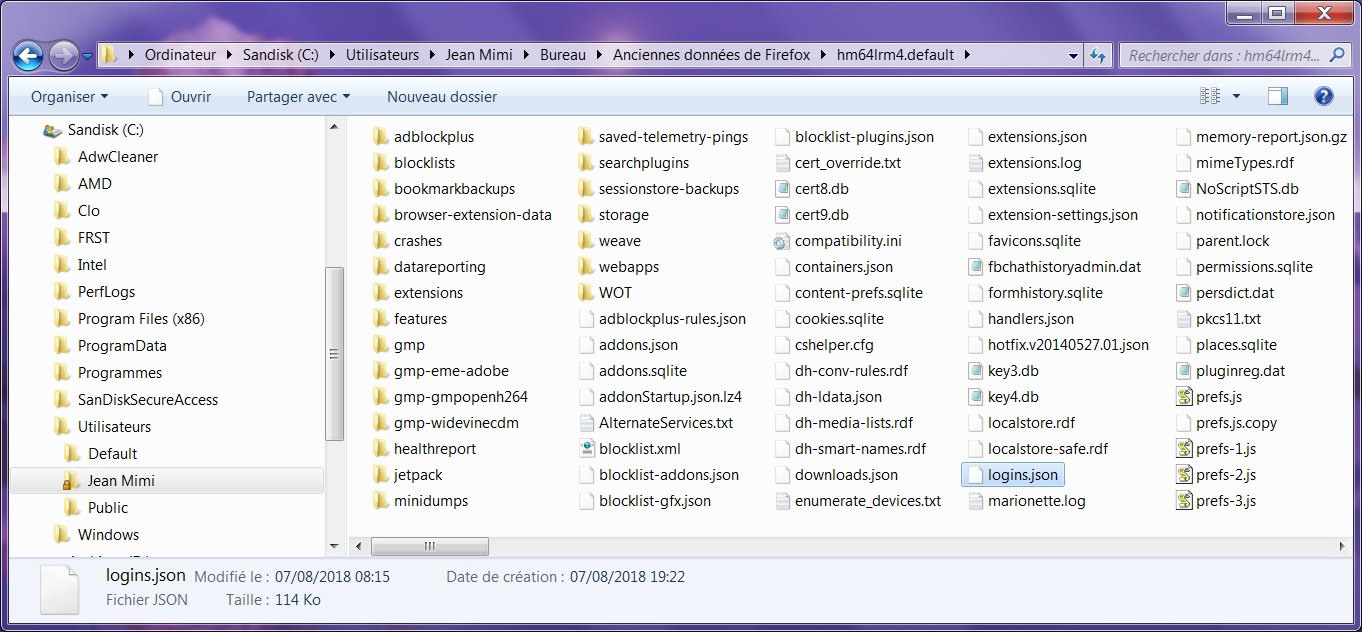Click the file list scroll right arrow

[1340, 546]
